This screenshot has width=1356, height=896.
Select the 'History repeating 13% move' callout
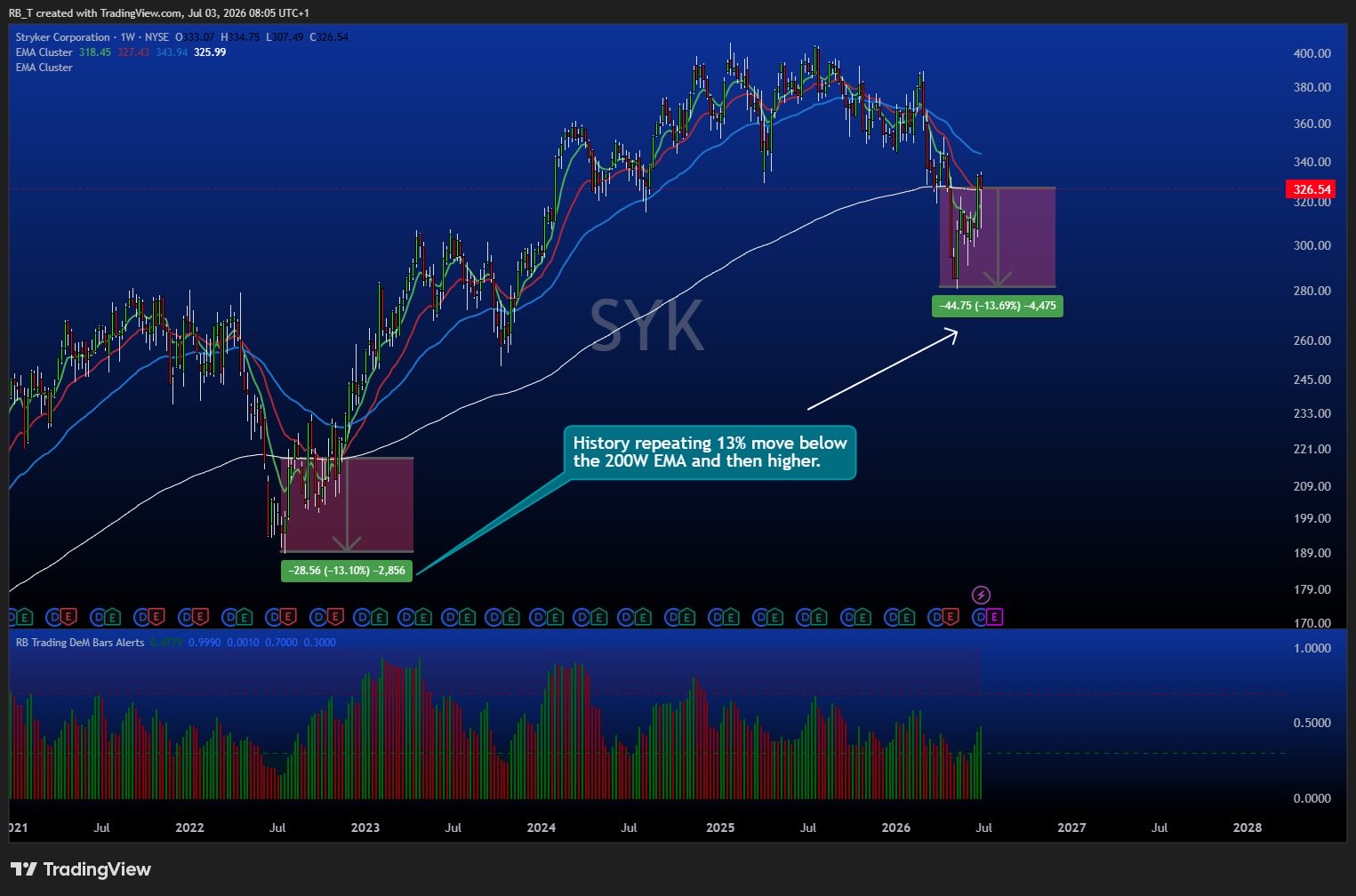pyautogui.click(x=710, y=452)
